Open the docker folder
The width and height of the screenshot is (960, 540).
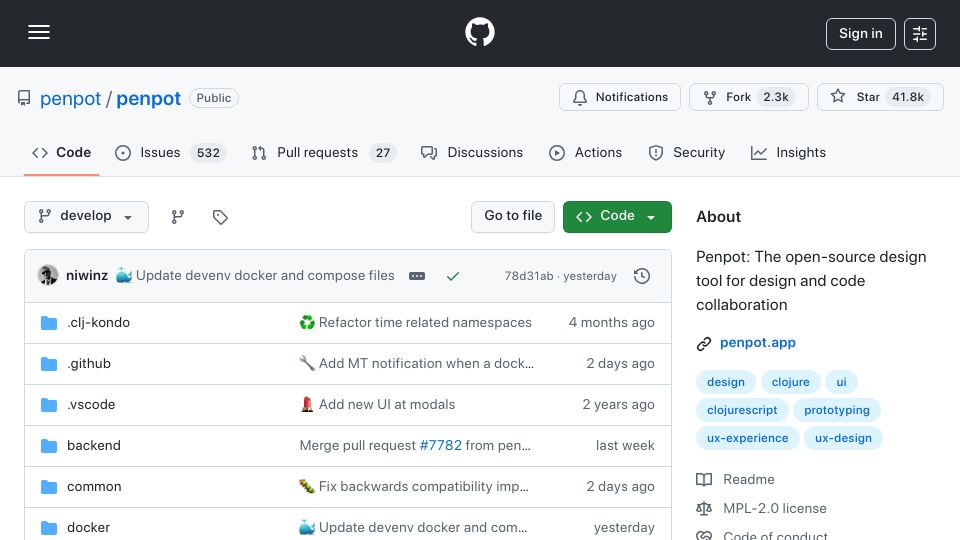tap(88, 528)
